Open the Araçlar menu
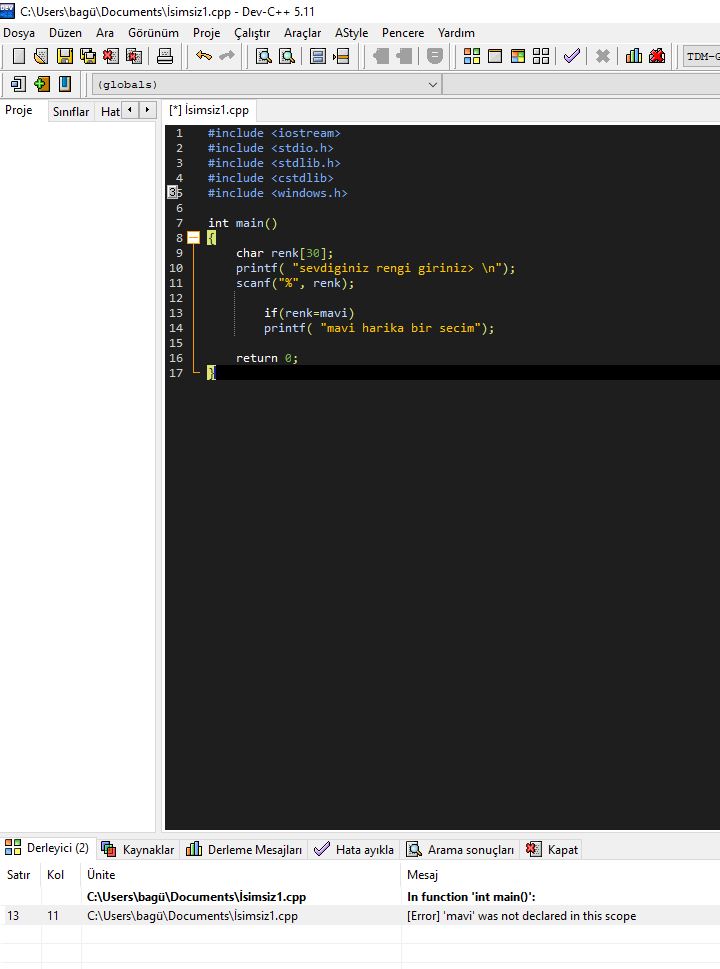The image size is (720, 969). (302, 33)
